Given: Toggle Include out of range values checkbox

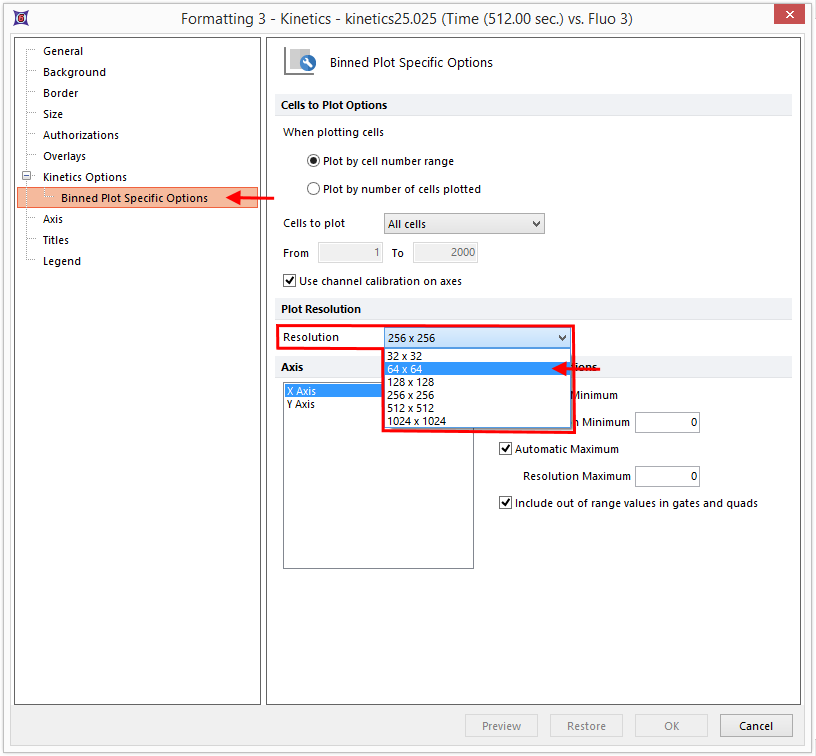Looking at the screenshot, I should coord(506,503).
